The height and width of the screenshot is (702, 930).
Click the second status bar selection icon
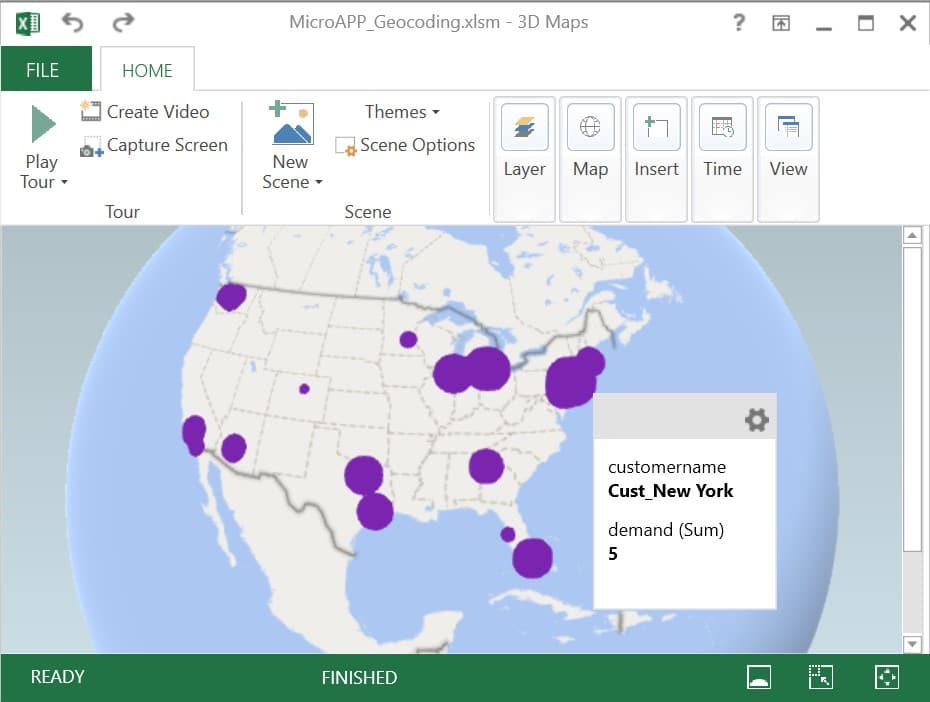tap(821, 677)
